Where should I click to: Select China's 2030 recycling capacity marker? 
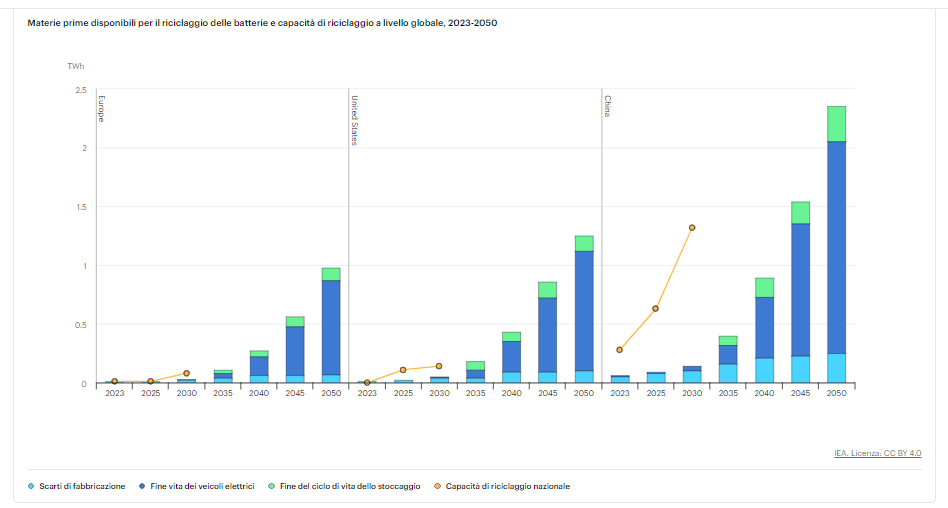pos(692,228)
